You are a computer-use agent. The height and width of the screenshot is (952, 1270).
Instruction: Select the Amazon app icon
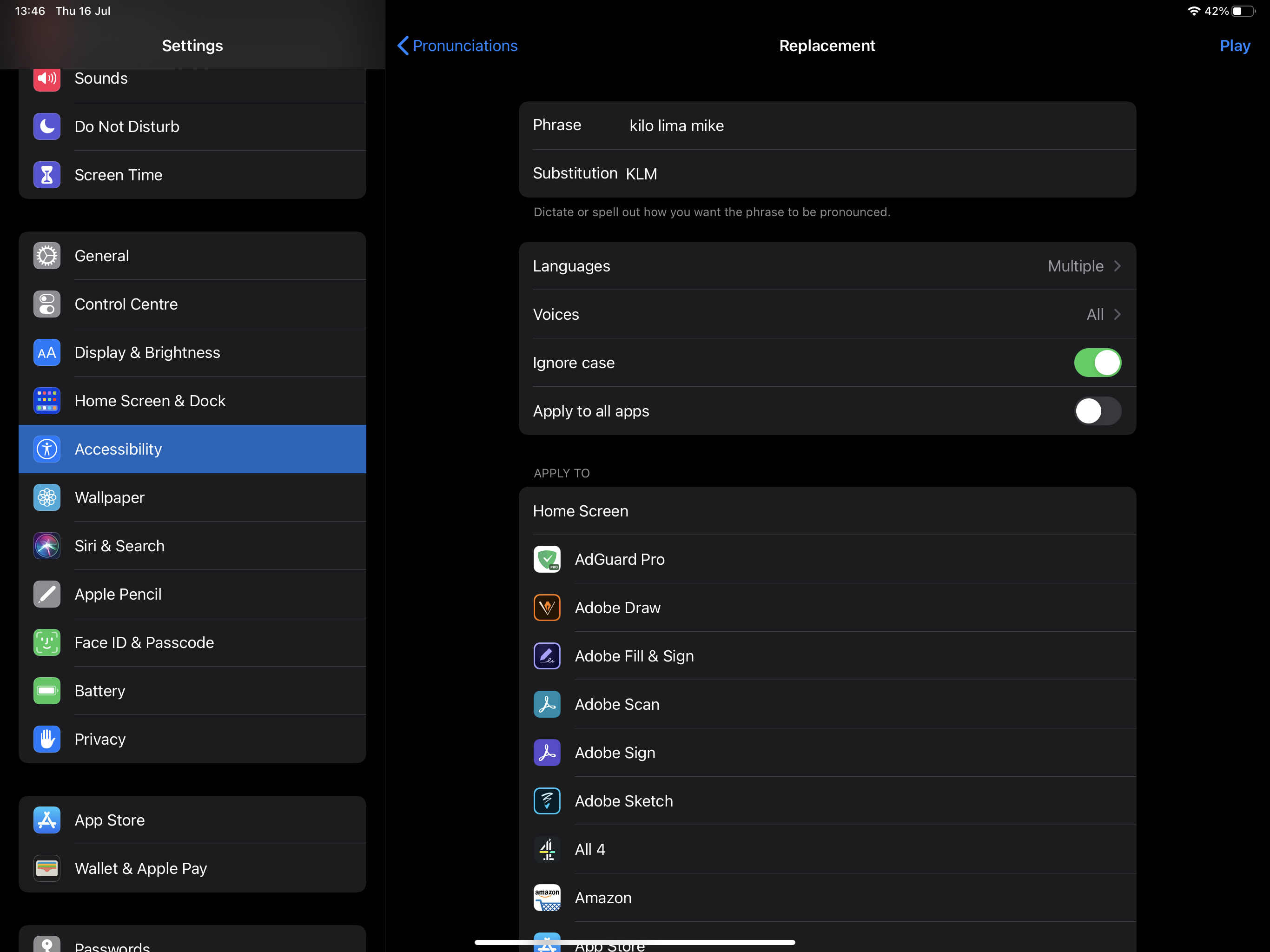[547, 898]
